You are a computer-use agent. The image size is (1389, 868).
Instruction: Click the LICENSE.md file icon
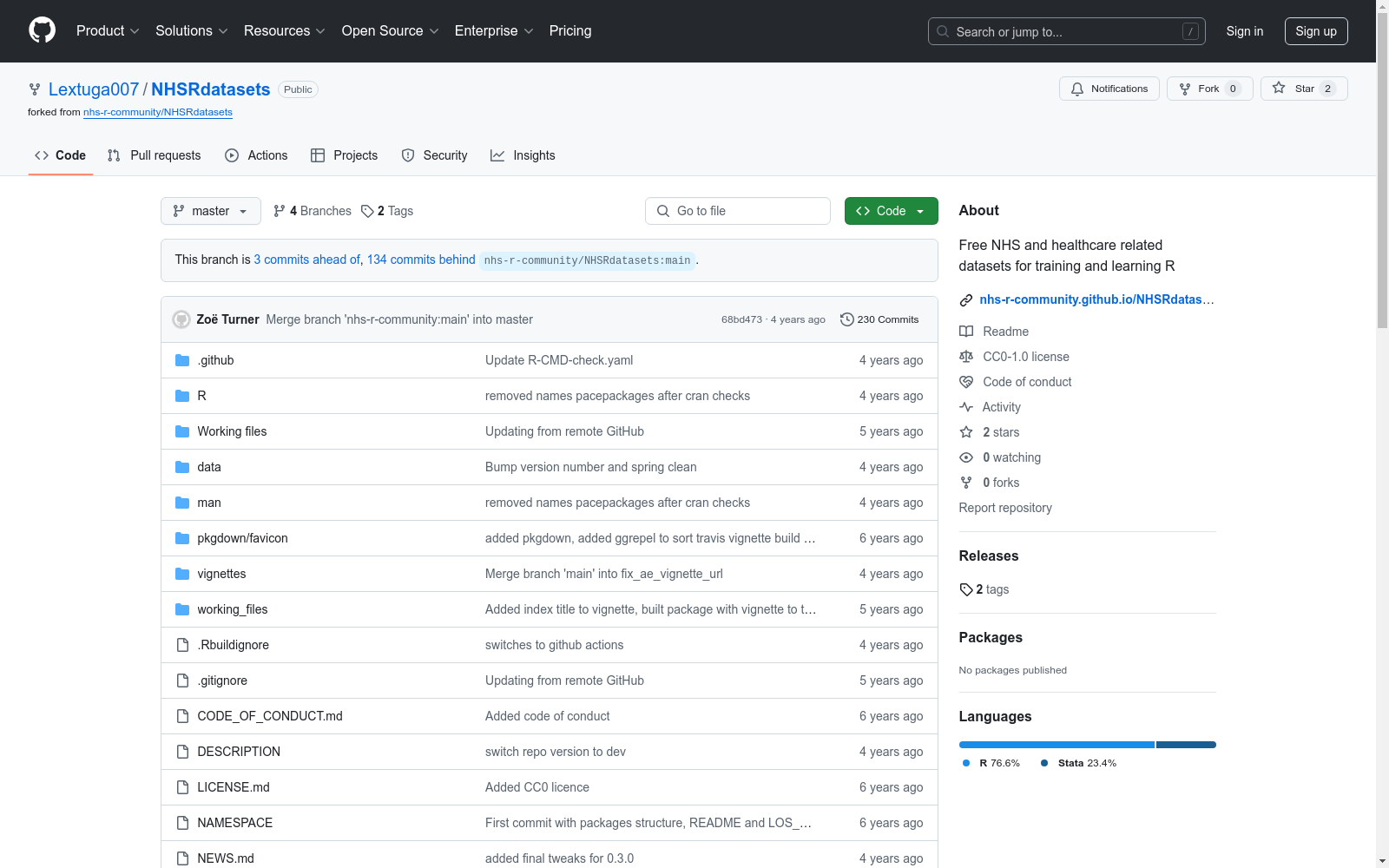(182, 787)
